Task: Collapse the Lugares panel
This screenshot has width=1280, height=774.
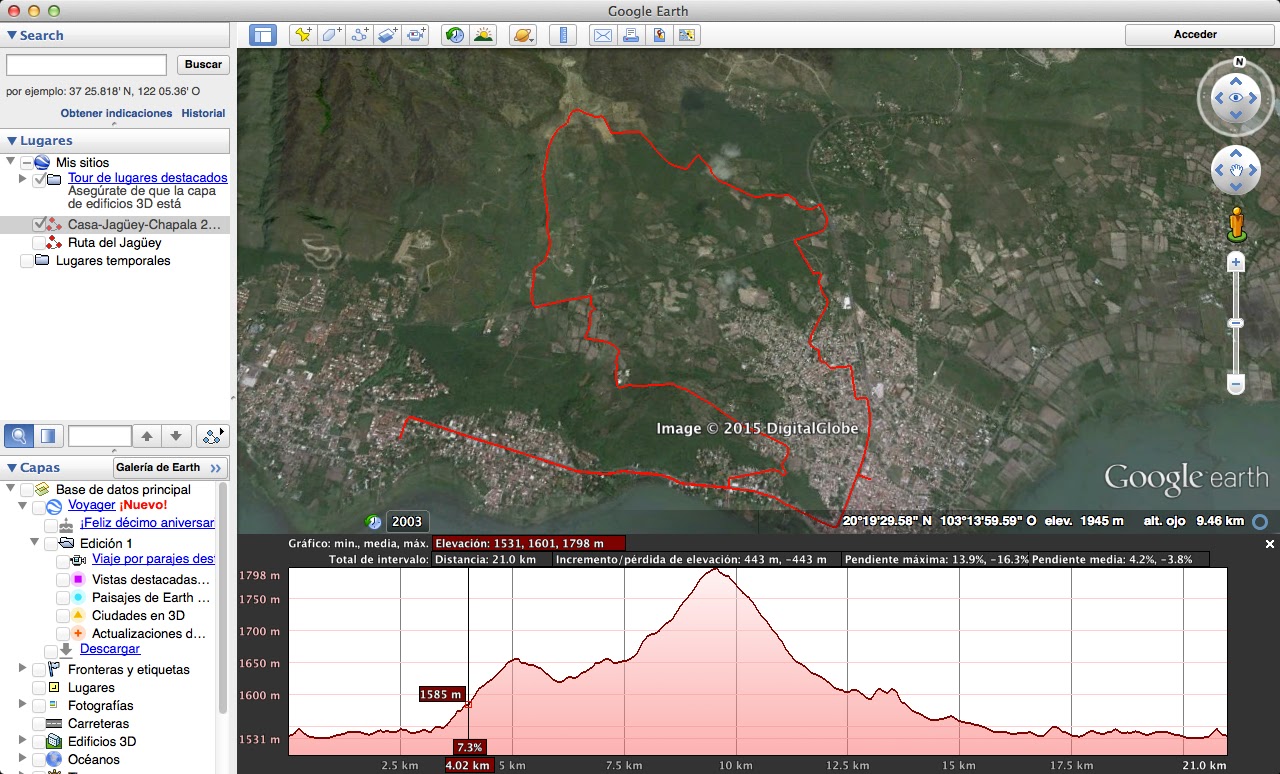Action: [12, 141]
